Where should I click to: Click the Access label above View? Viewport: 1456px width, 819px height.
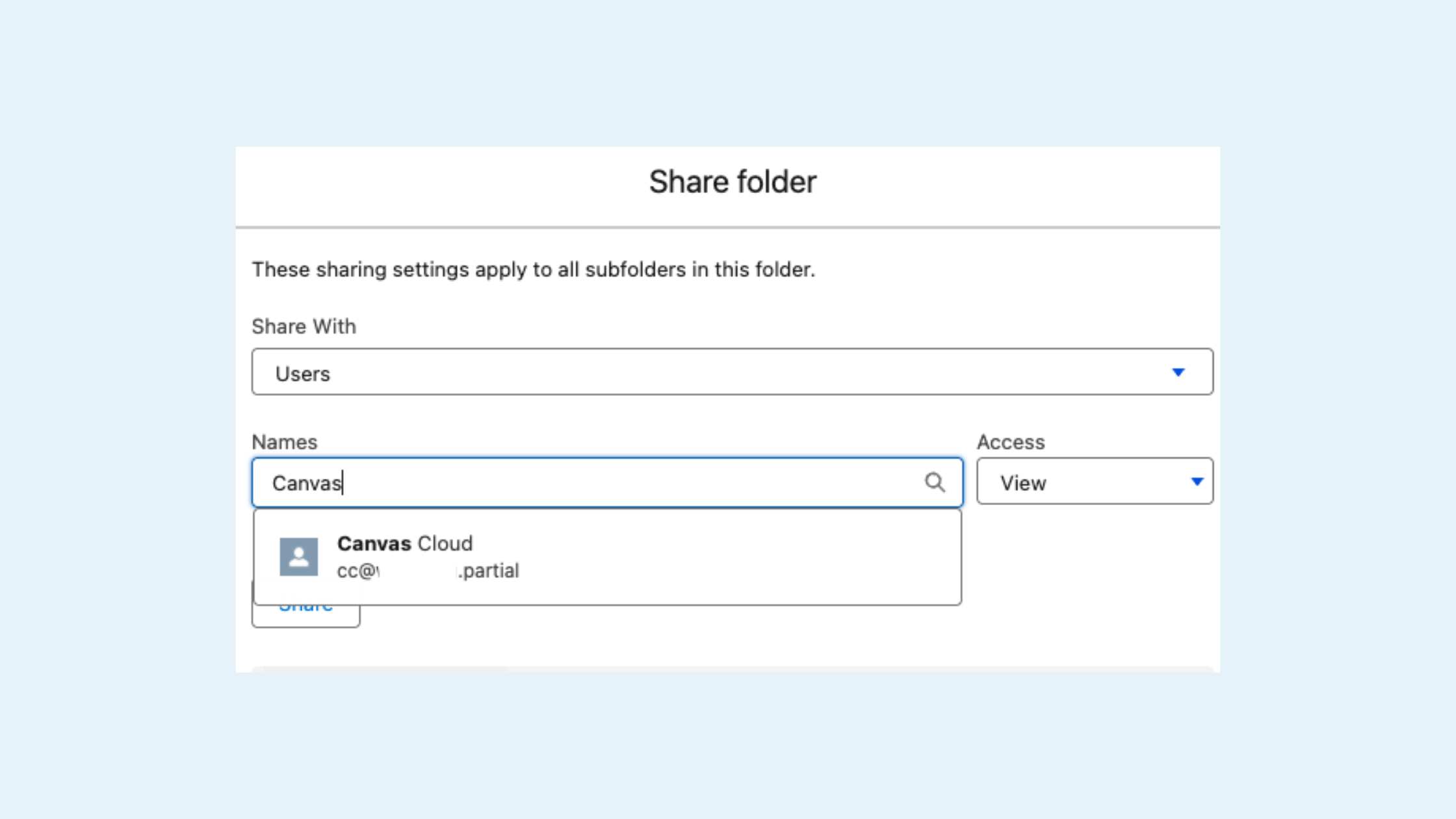point(1011,442)
